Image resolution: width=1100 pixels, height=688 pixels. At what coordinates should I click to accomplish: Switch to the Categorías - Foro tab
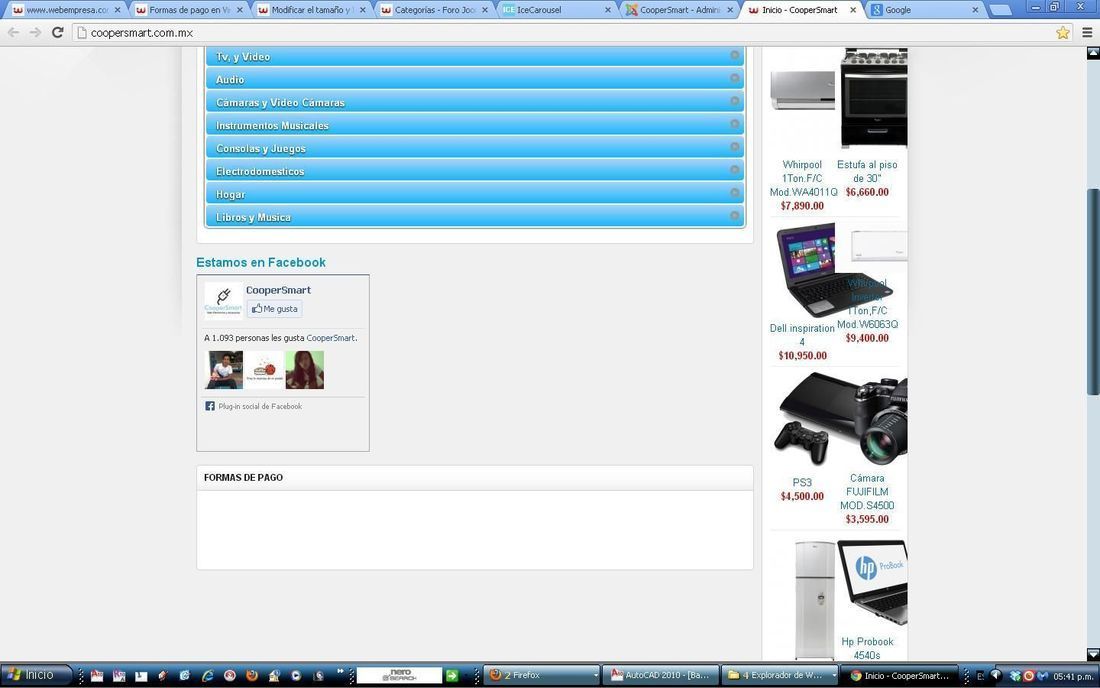click(435, 10)
